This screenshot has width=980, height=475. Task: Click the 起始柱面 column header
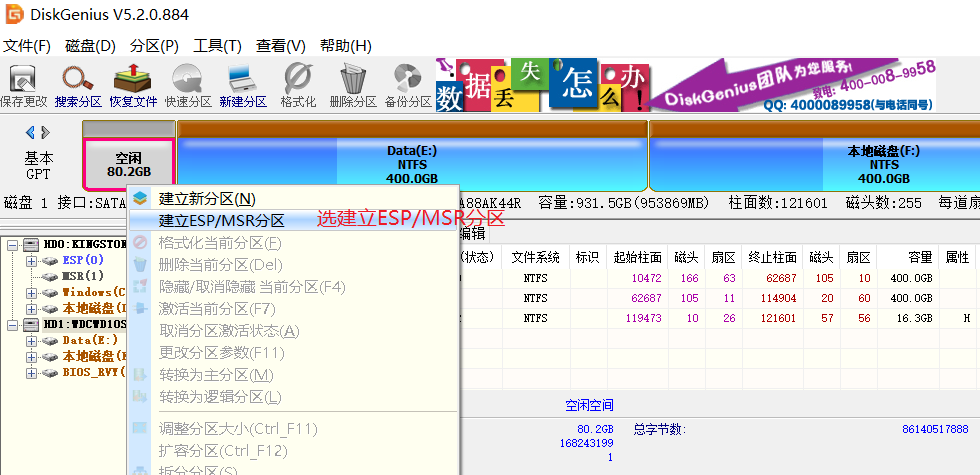pyautogui.click(x=637, y=257)
